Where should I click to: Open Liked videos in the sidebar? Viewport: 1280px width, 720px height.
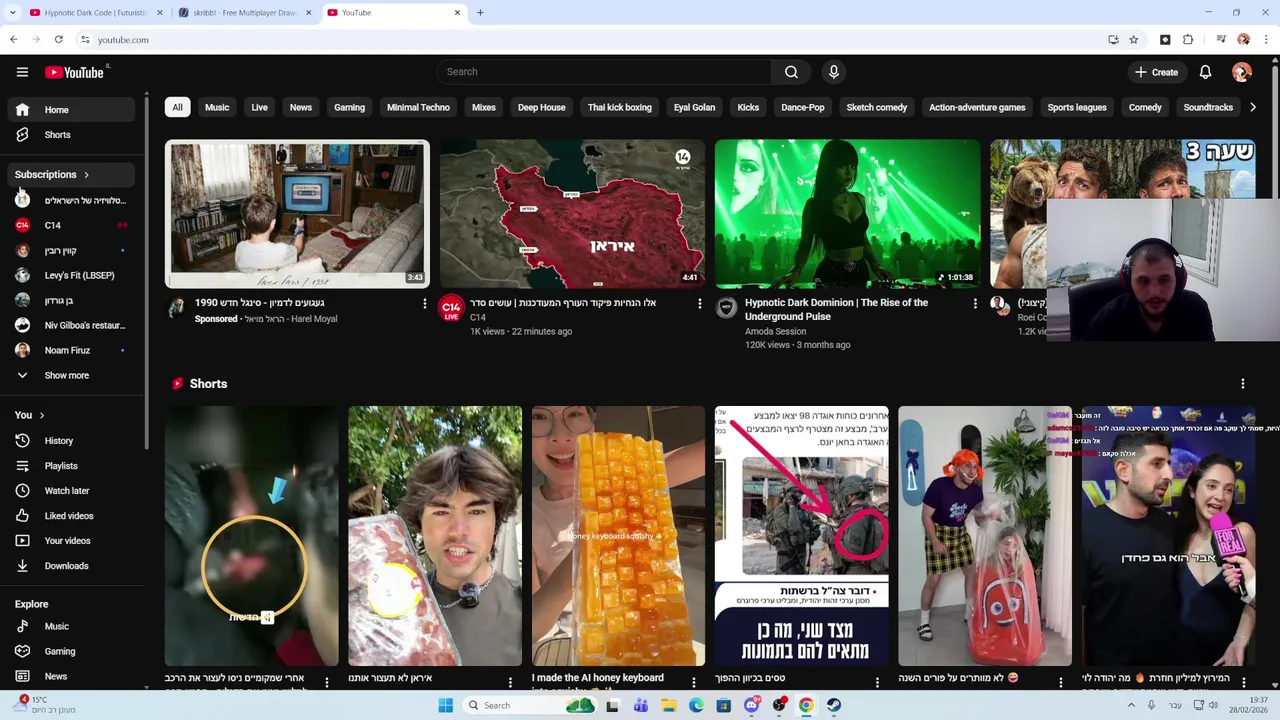[x=71, y=516]
